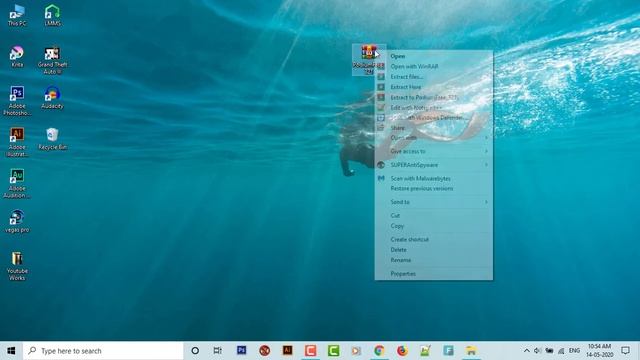Click the Type here to search box
The height and width of the screenshot is (360, 640).
tap(103, 351)
